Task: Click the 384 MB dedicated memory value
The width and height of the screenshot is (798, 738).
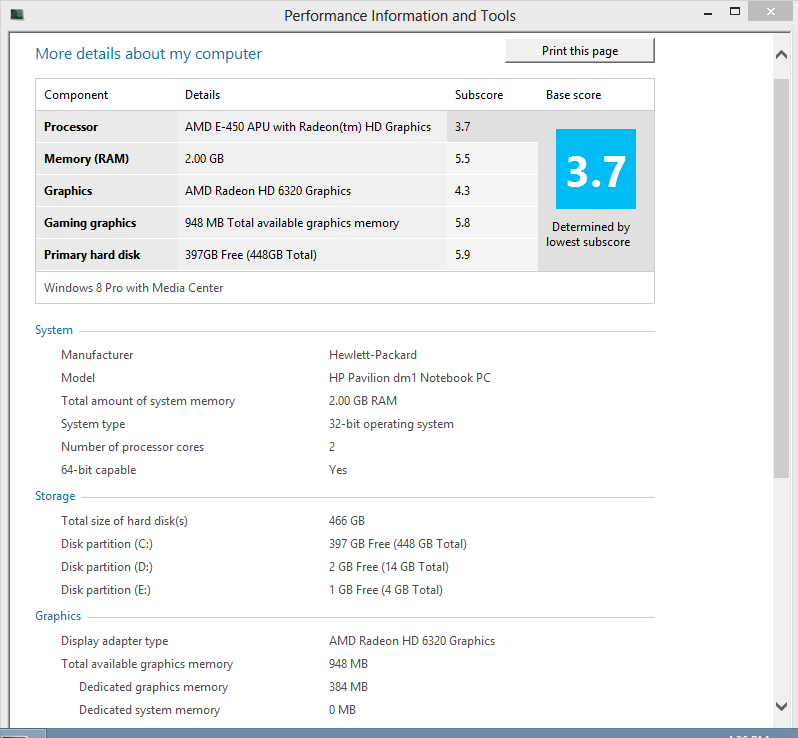Action: [x=348, y=687]
